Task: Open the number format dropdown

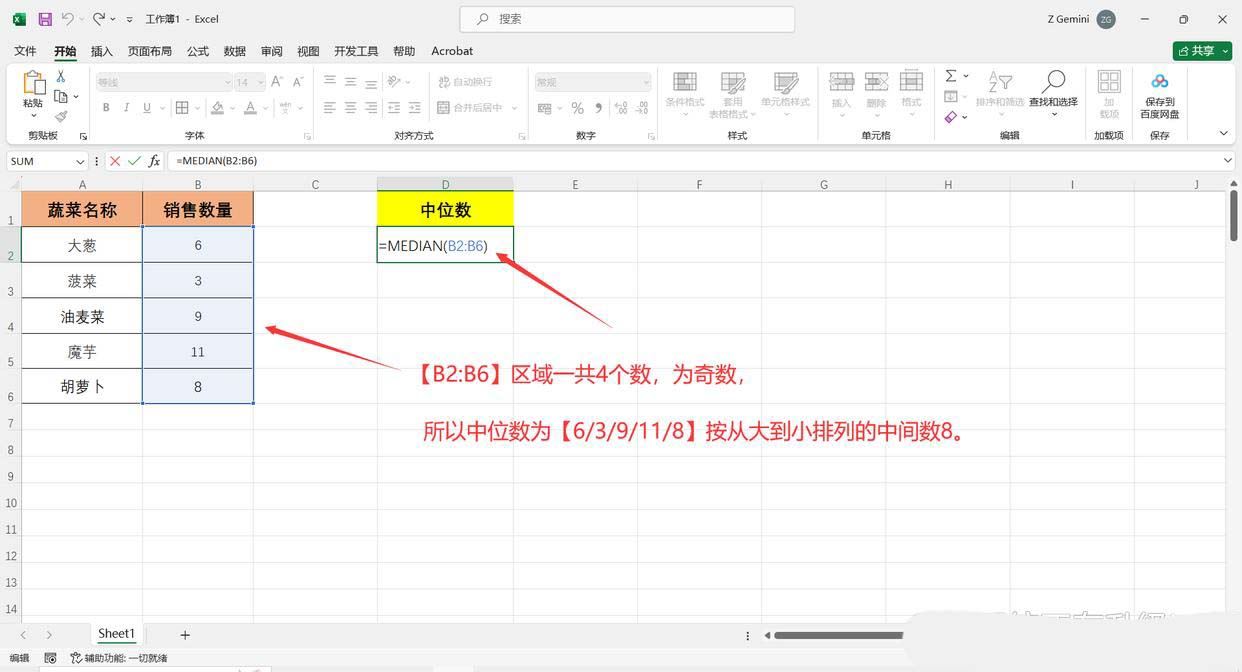Action: (646, 82)
